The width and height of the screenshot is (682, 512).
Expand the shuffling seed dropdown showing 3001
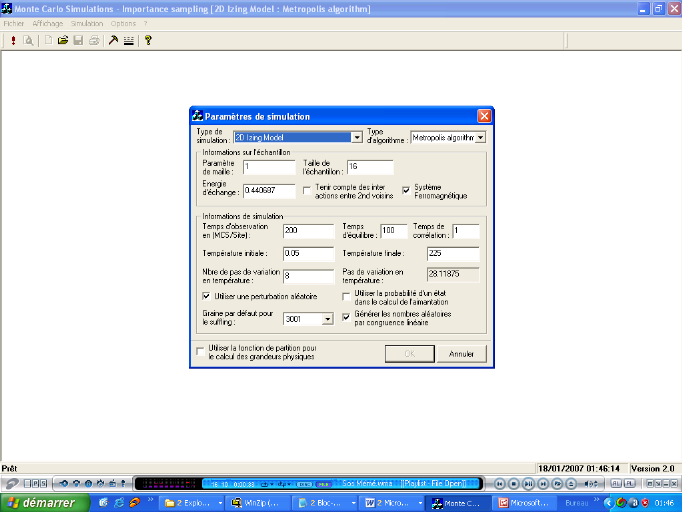(327, 319)
